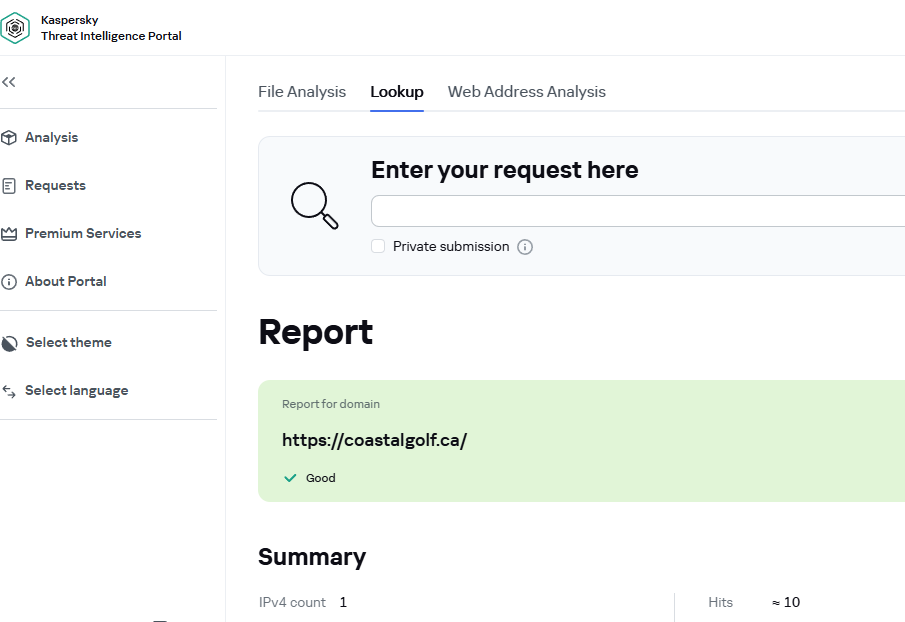Viewport: 905px width, 622px height.
Task: Open Requests in the sidebar
Action: click(x=56, y=186)
